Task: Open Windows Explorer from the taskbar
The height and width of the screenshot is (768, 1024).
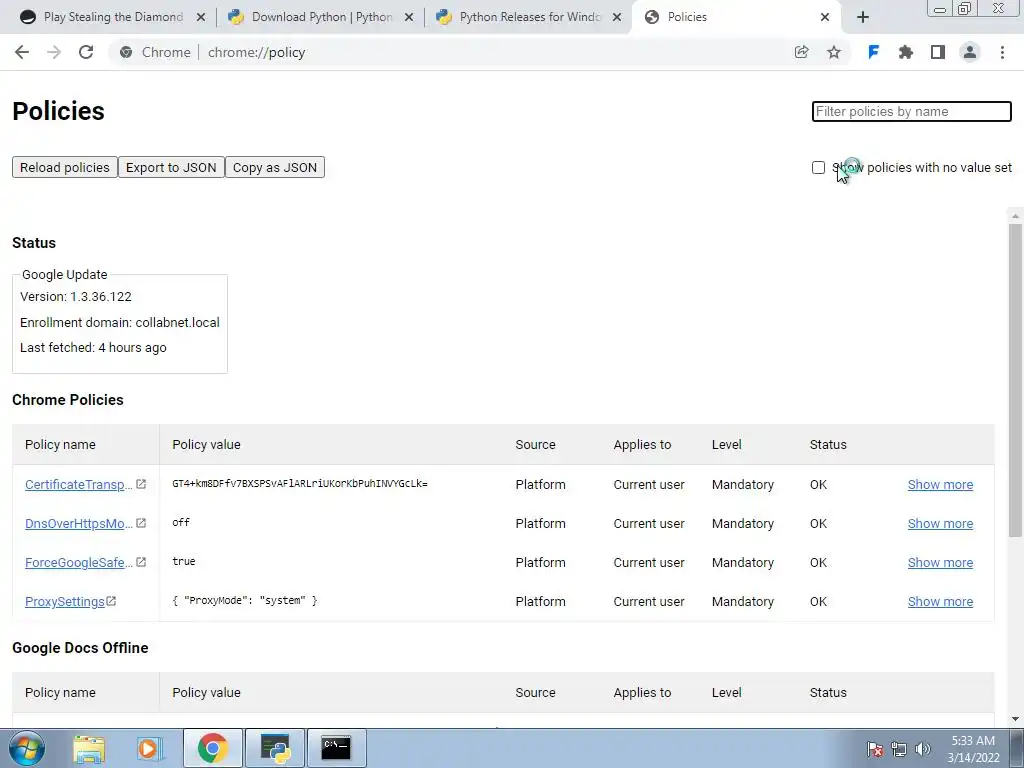Action: (x=89, y=748)
